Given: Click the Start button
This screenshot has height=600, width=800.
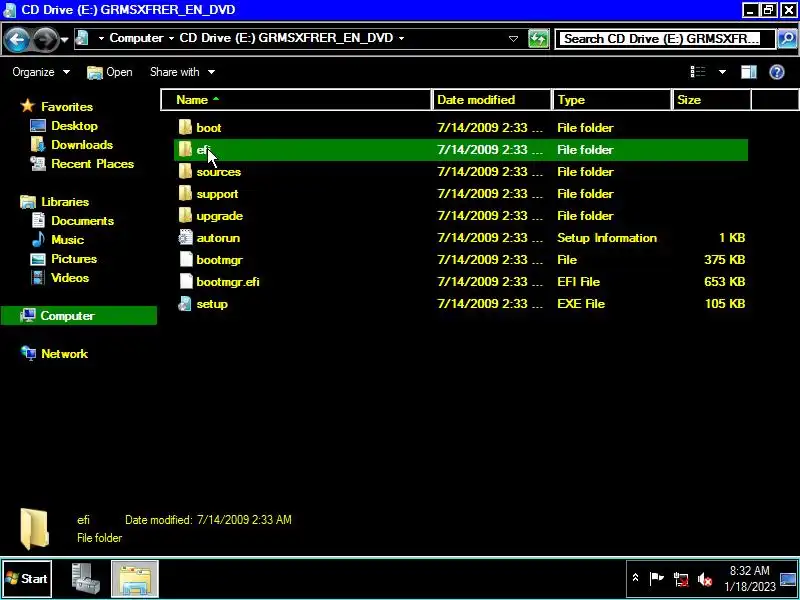Looking at the screenshot, I should [27, 579].
